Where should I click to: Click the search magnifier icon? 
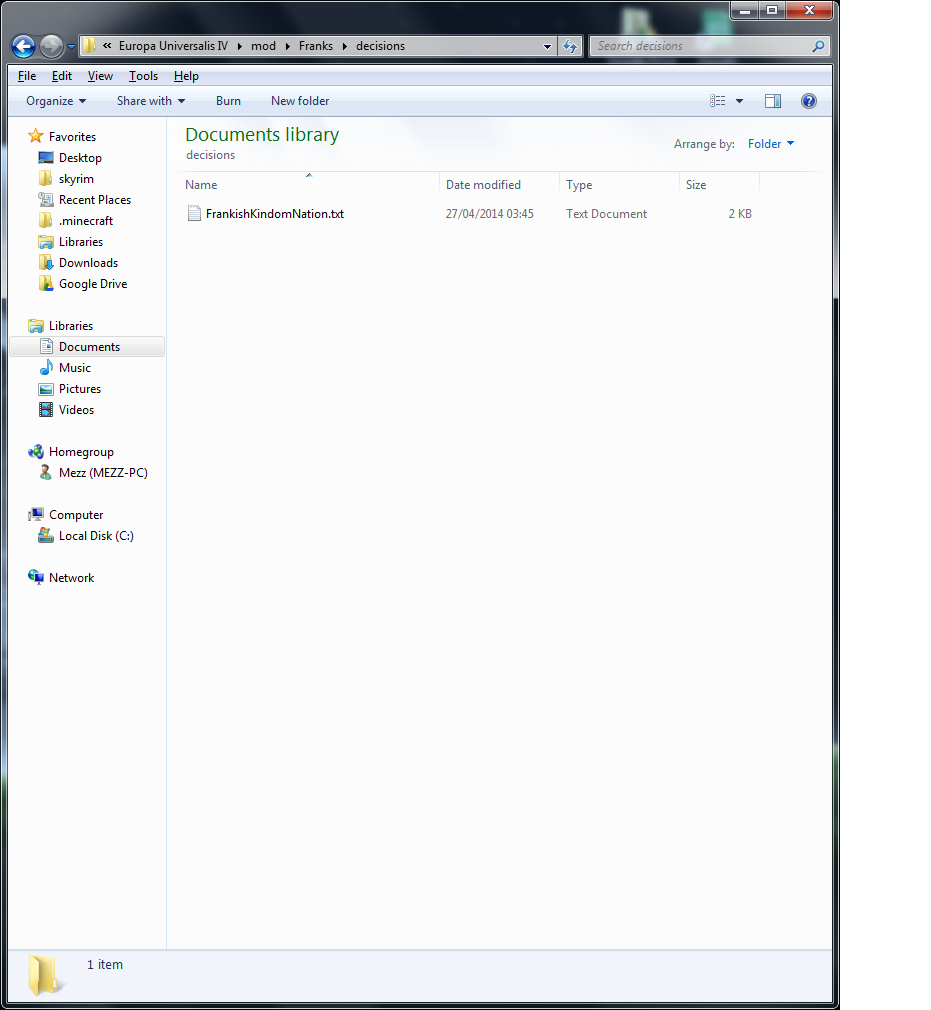point(818,46)
